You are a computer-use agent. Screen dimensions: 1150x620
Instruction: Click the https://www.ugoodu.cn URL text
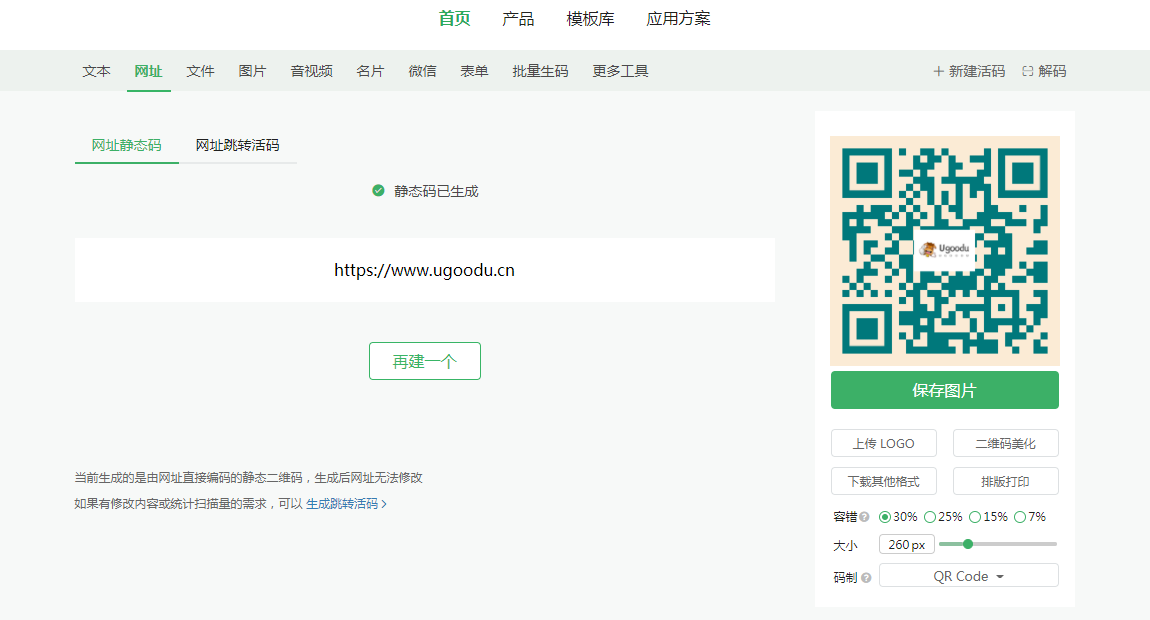[425, 270]
